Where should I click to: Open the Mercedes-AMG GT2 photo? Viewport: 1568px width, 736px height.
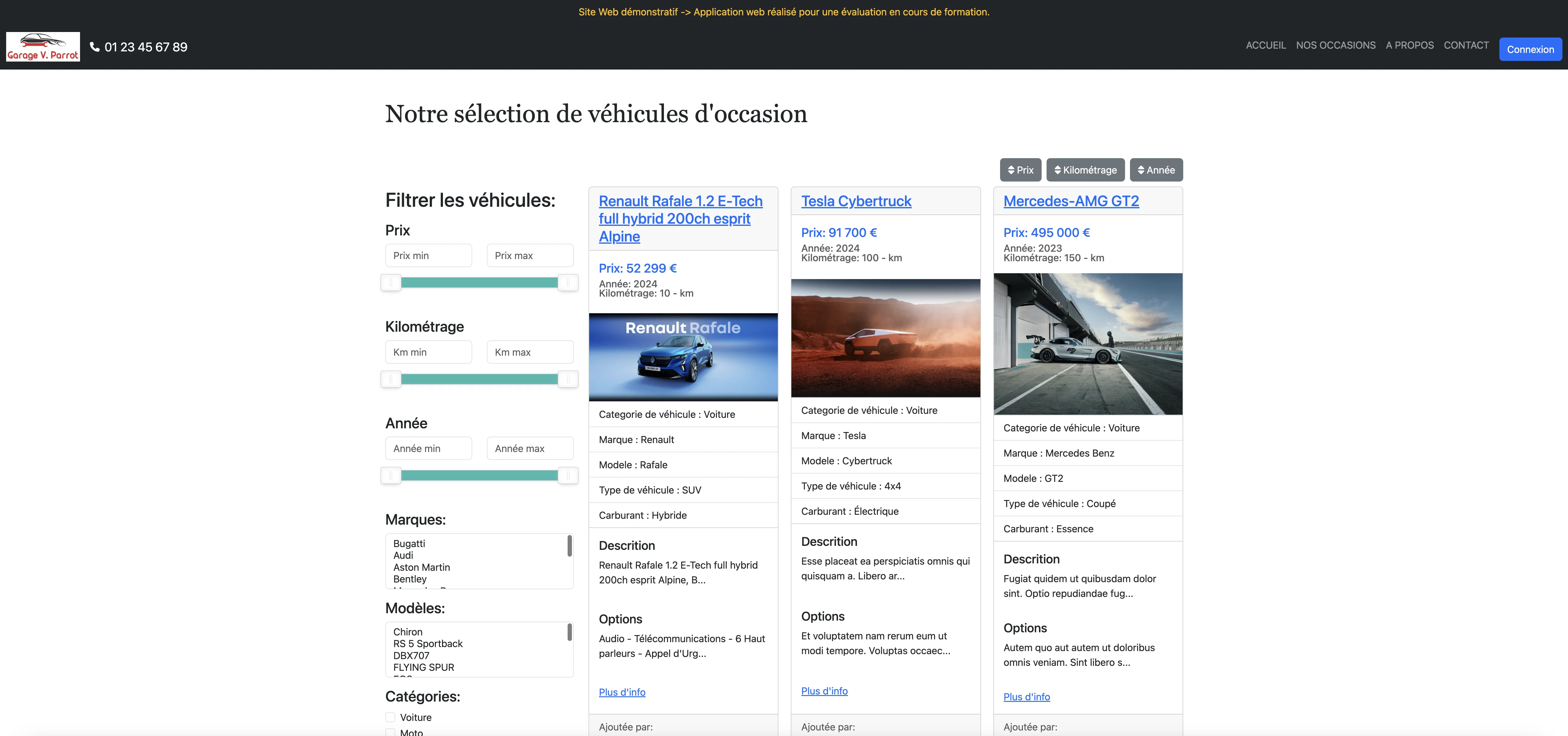1087,344
